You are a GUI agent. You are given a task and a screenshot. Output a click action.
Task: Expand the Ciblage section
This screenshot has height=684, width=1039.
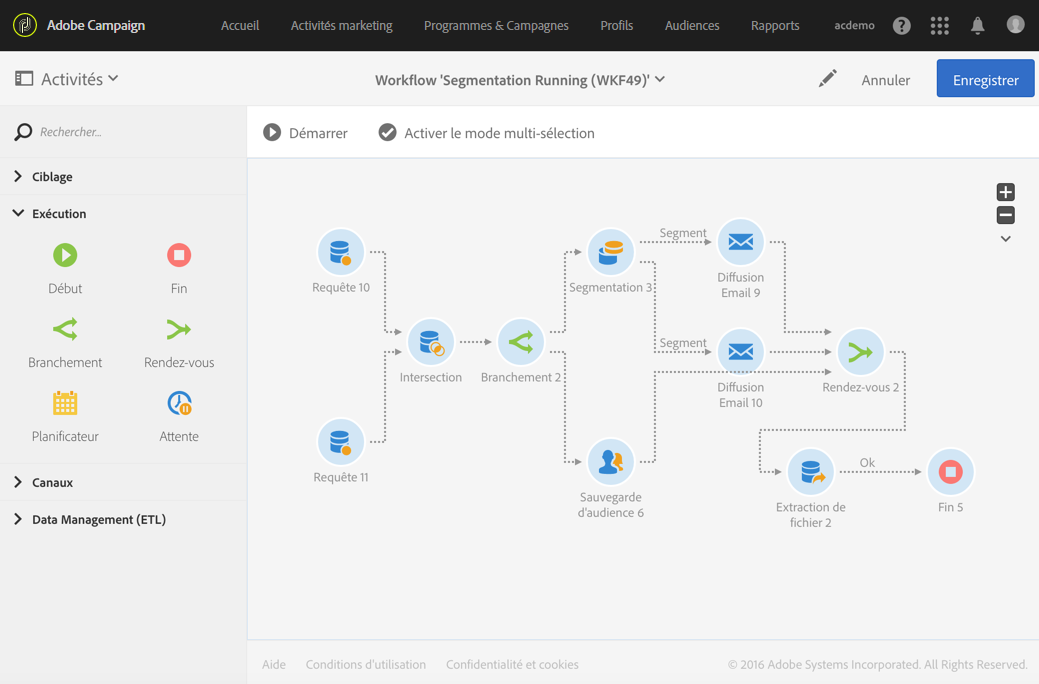tap(52, 177)
